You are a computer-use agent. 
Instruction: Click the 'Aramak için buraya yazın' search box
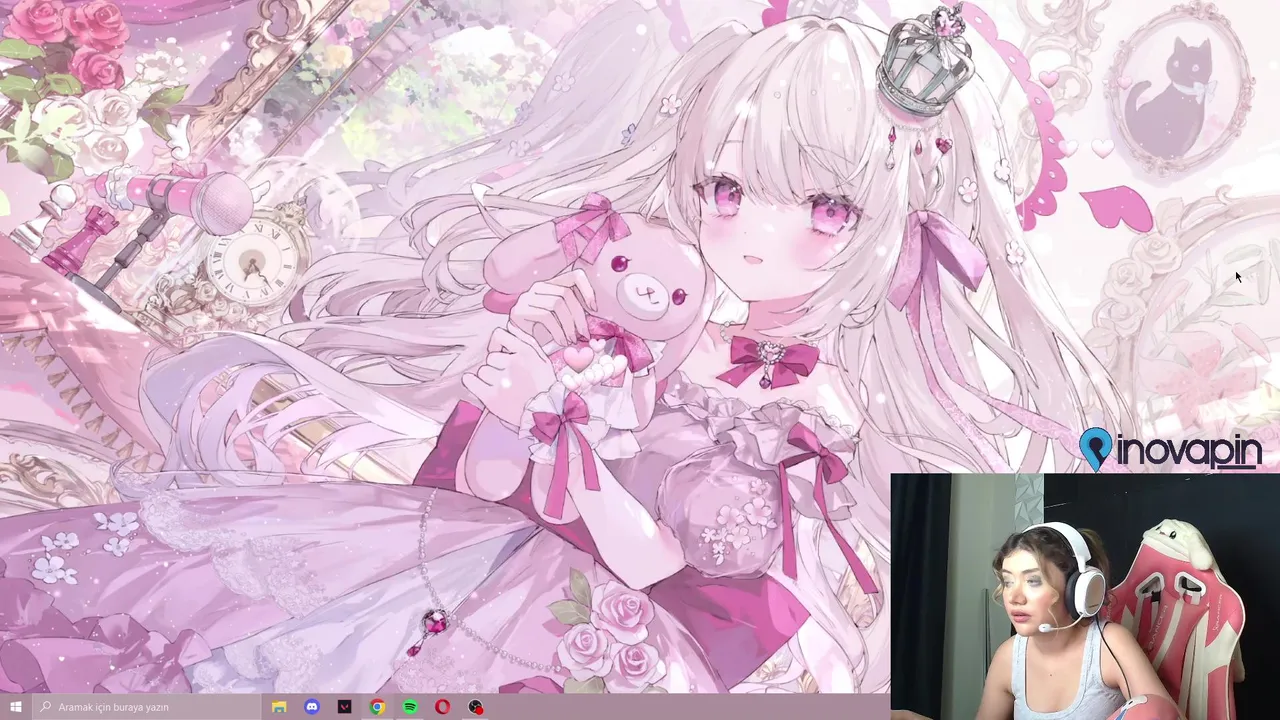tap(146, 707)
